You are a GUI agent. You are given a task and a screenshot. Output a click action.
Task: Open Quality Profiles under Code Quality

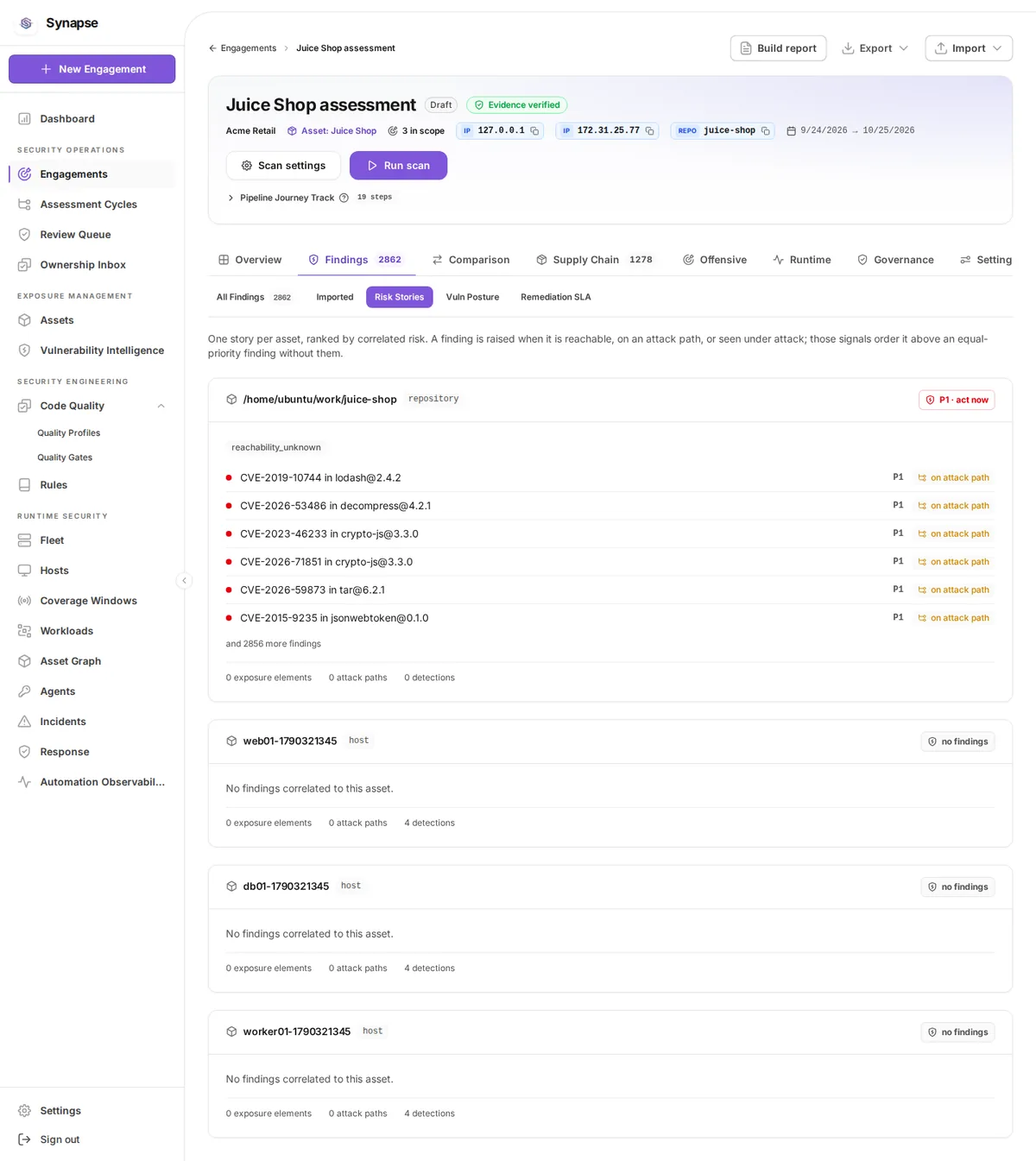[x=69, y=433]
